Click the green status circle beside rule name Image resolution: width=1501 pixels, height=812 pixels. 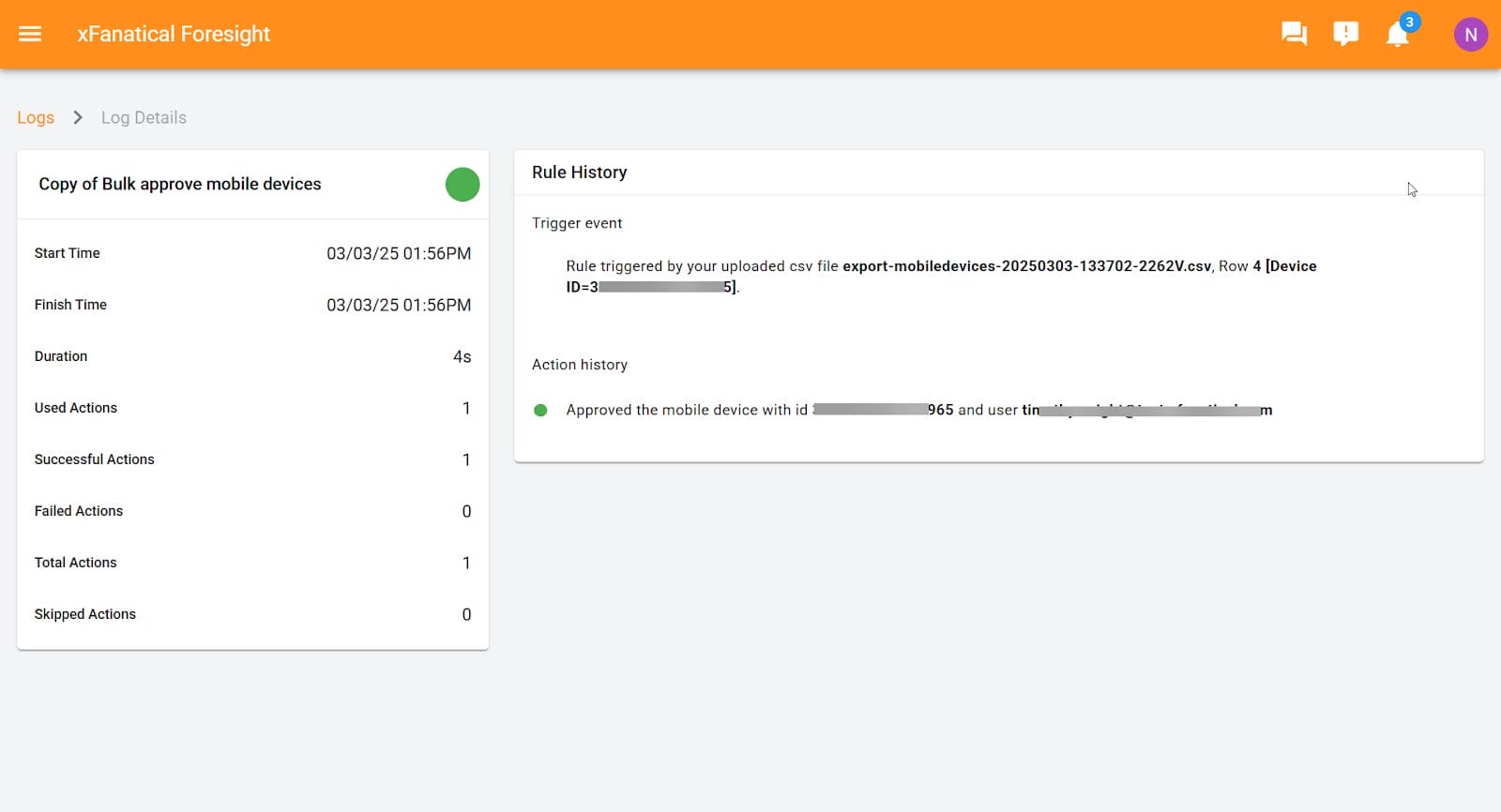click(x=462, y=185)
